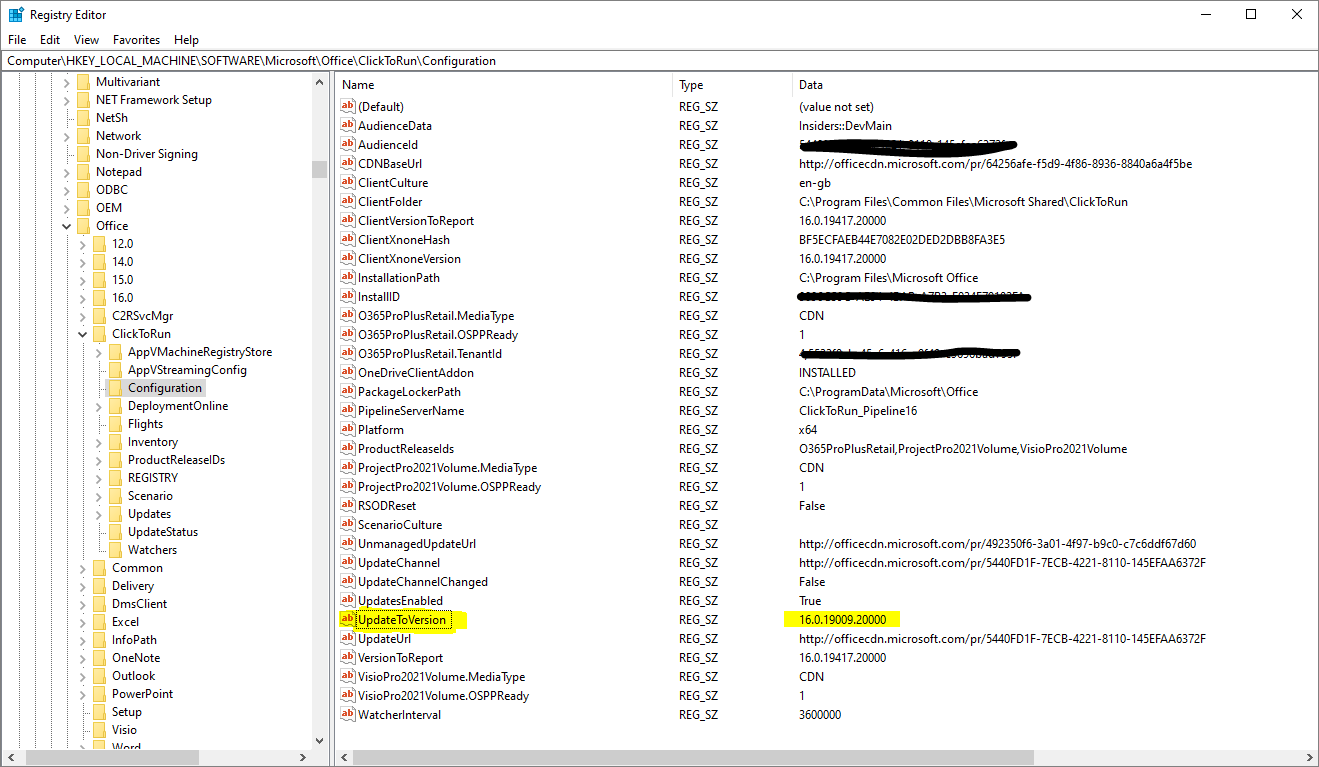Select the UpdateStatus tree key
This screenshot has width=1319, height=767.
point(163,532)
